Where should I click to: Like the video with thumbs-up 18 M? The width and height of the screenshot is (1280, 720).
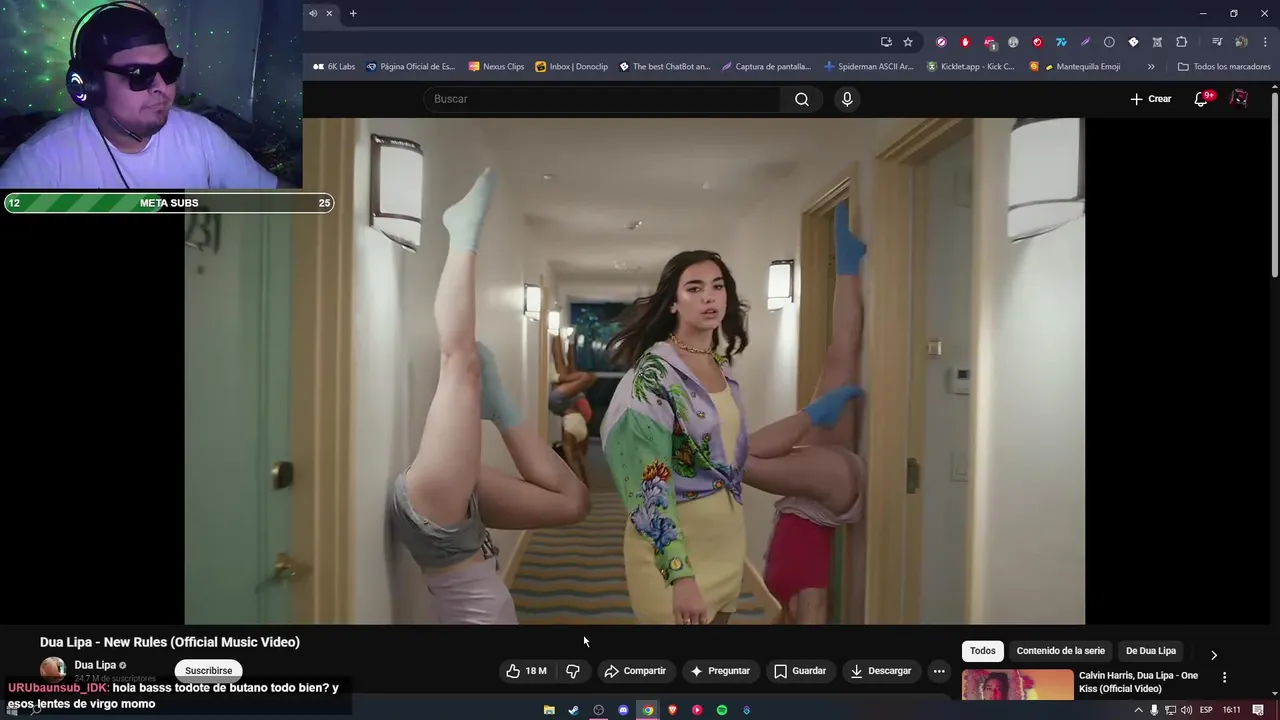click(x=526, y=671)
